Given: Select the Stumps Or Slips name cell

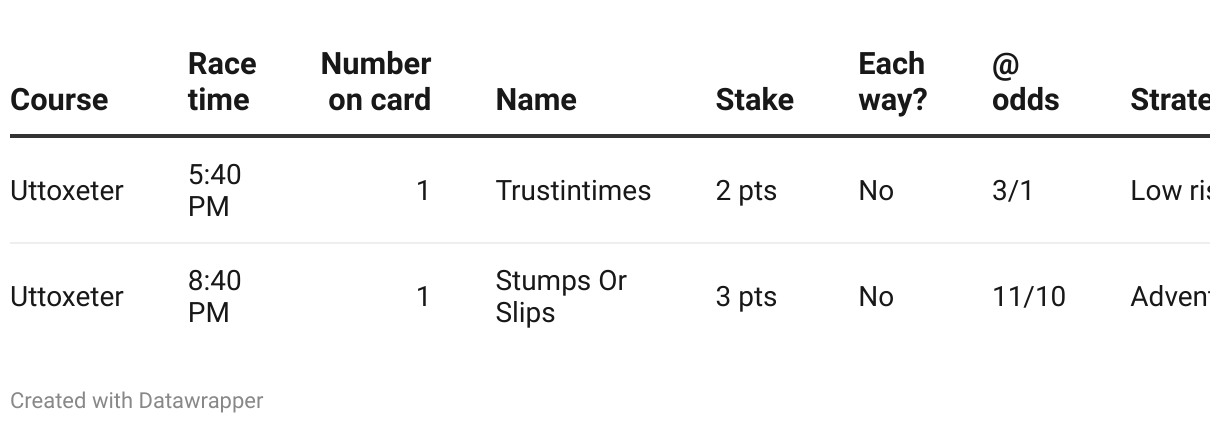Looking at the screenshot, I should click(560, 297).
